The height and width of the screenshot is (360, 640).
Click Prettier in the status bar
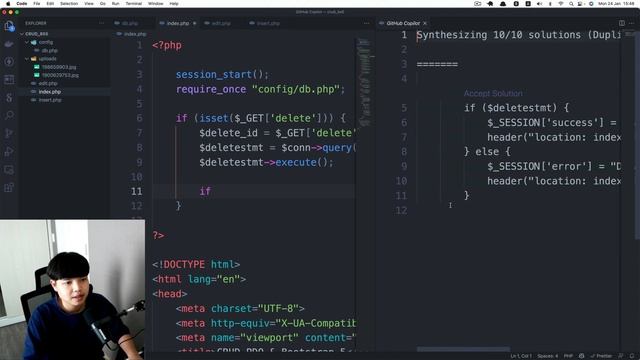point(601,356)
